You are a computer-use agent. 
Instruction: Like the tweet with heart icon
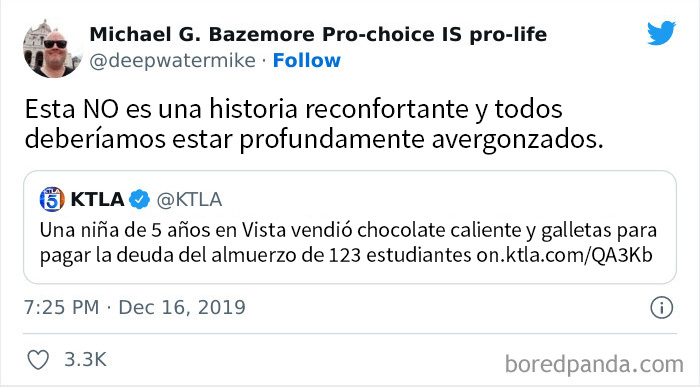pyautogui.click(x=38, y=360)
